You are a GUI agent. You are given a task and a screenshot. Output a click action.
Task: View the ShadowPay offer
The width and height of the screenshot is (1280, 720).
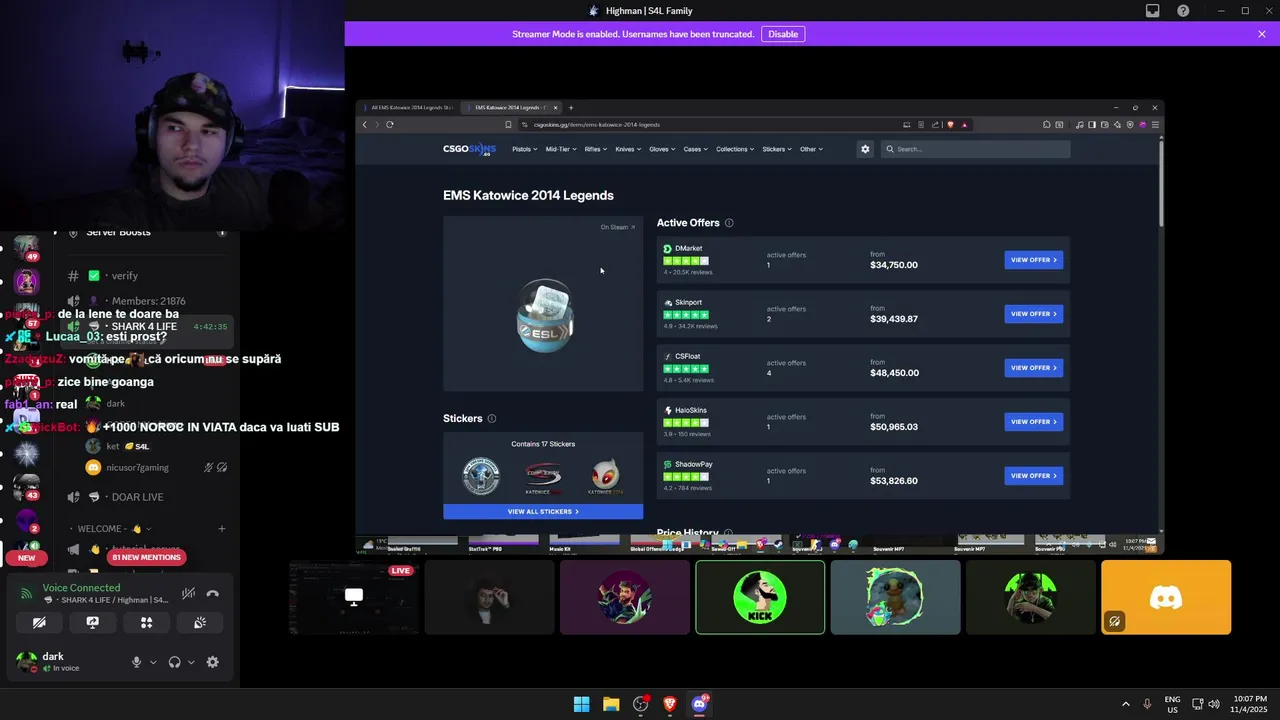[x=1034, y=476]
